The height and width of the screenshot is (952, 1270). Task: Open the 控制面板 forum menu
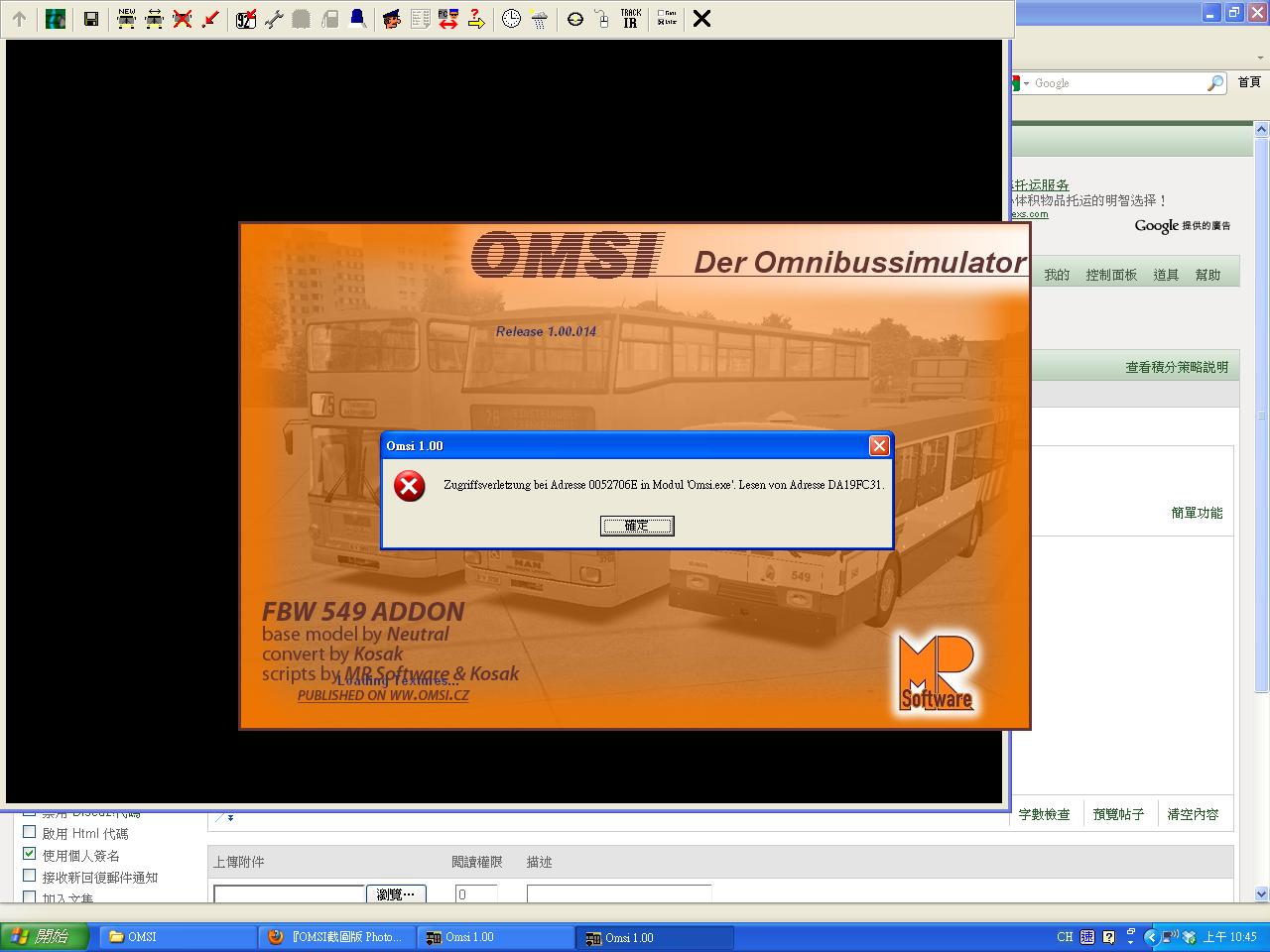[x=1111, y=275]
